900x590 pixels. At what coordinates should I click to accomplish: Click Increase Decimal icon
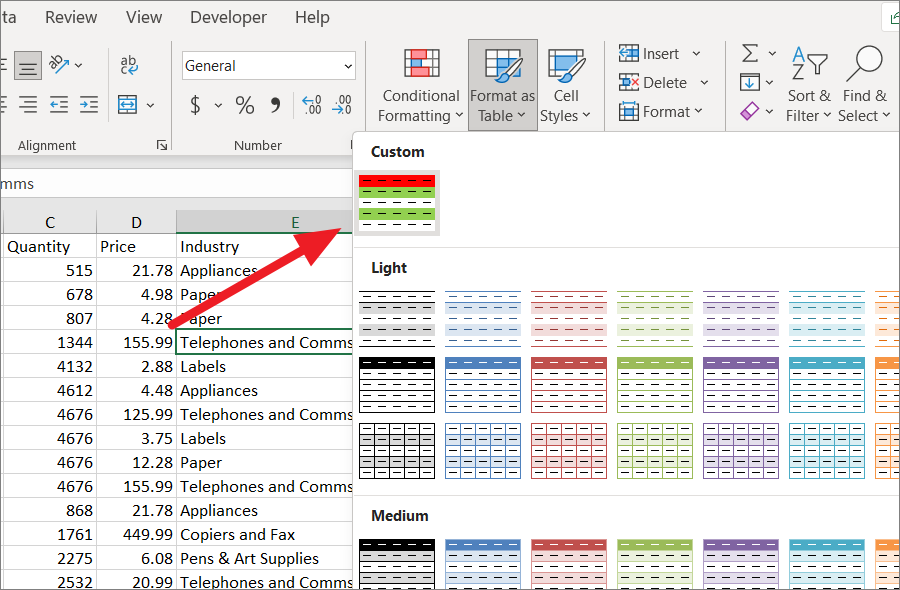click(311, 105)
